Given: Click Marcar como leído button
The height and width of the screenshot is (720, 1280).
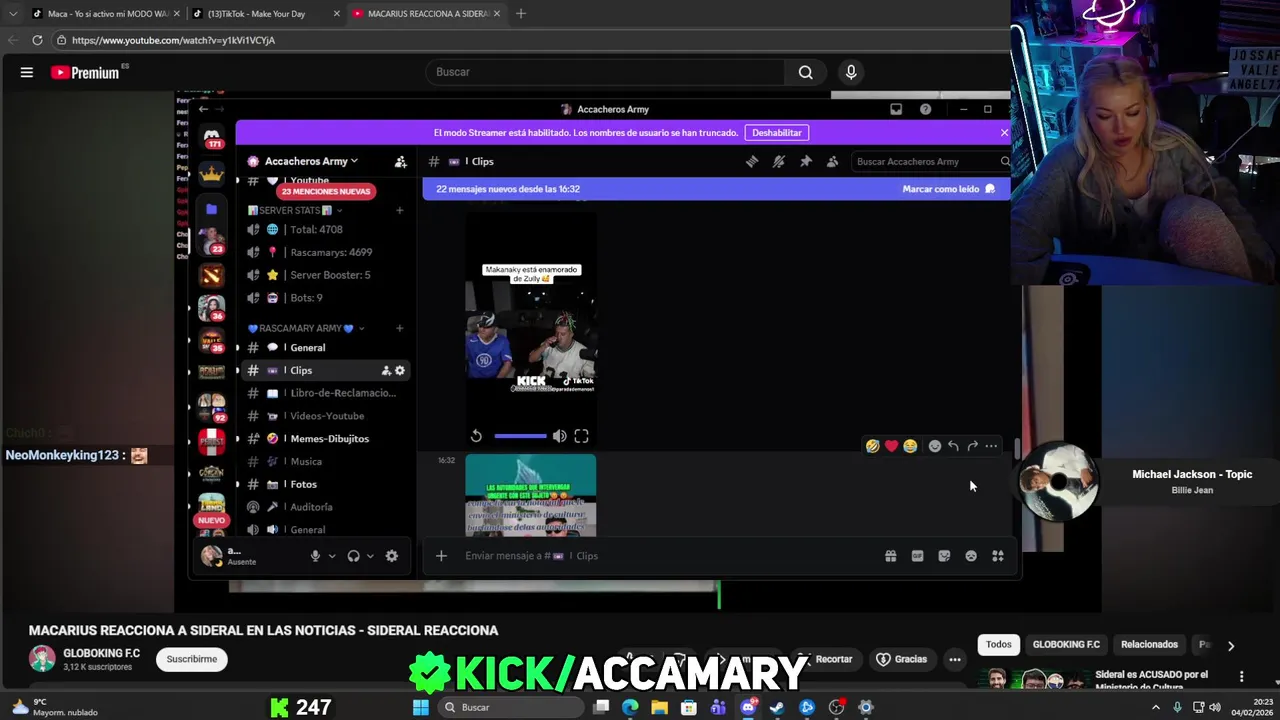Looking at the screenshot, I should click(x=948, y=189).
